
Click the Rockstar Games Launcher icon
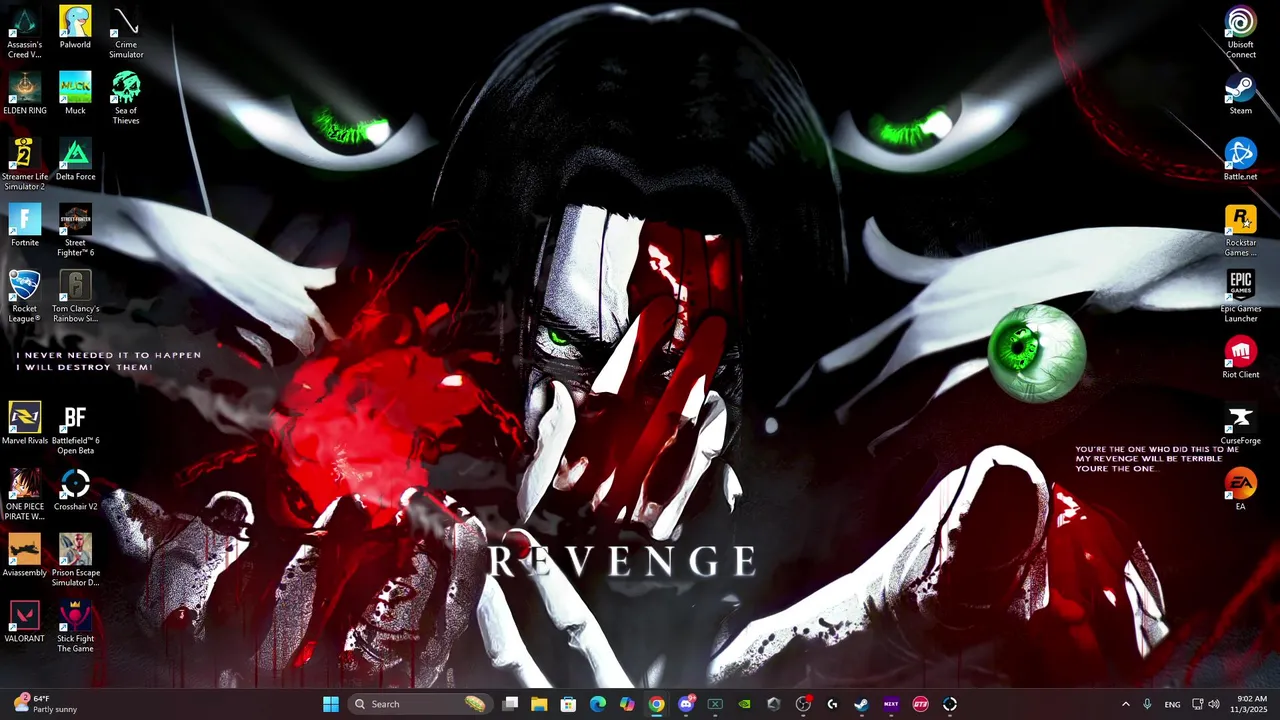tap(1240, 230)
